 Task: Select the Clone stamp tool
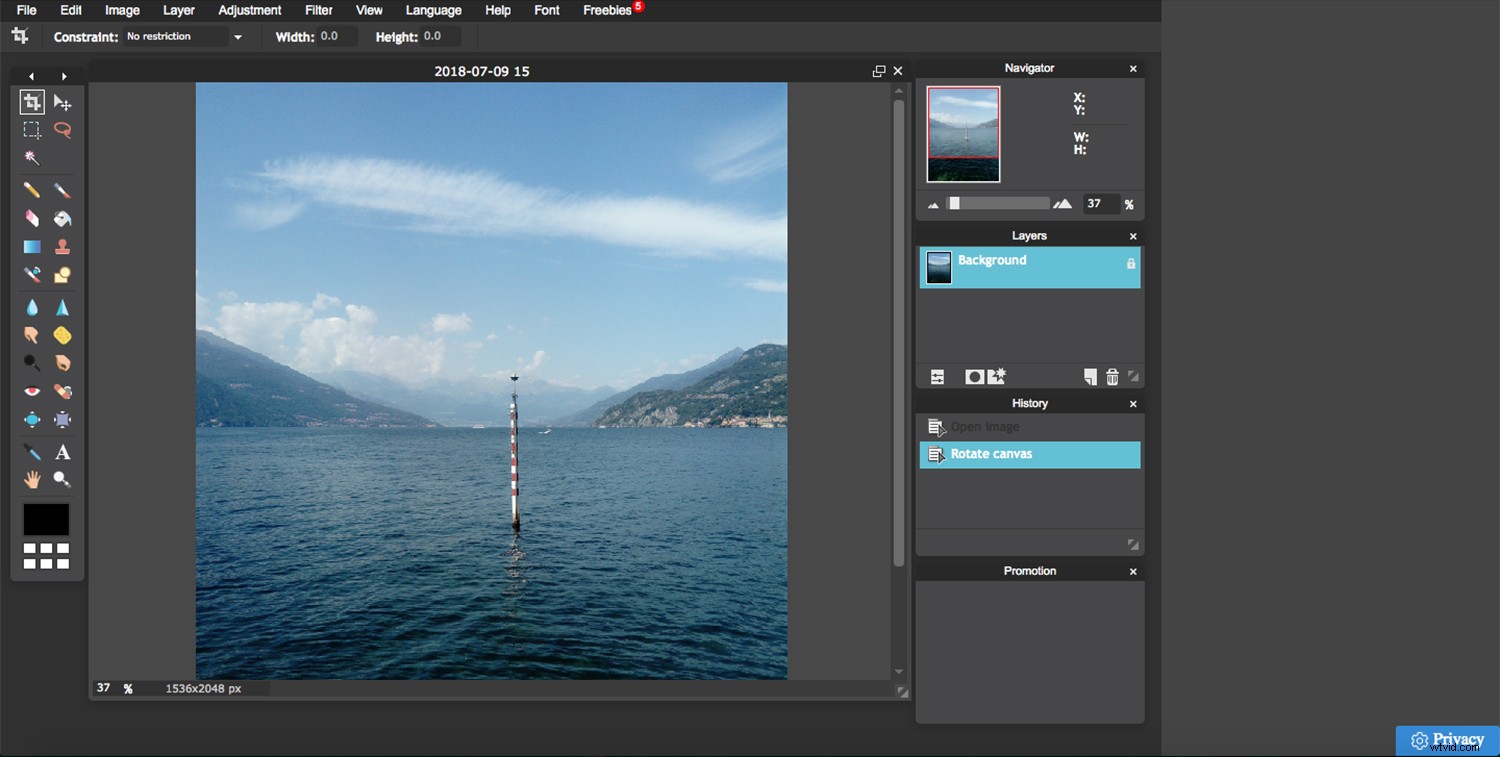click(62, 246)
